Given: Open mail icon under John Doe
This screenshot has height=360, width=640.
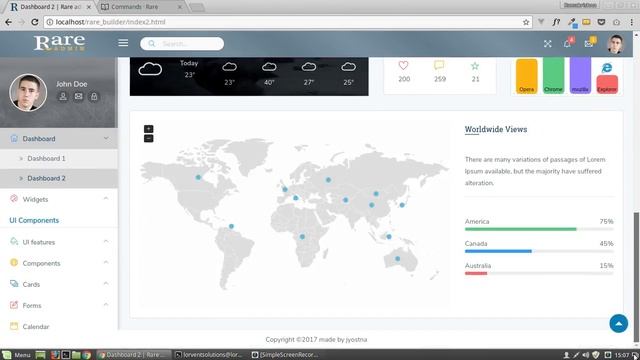Looking at the screenshot, I should point(78,96).
